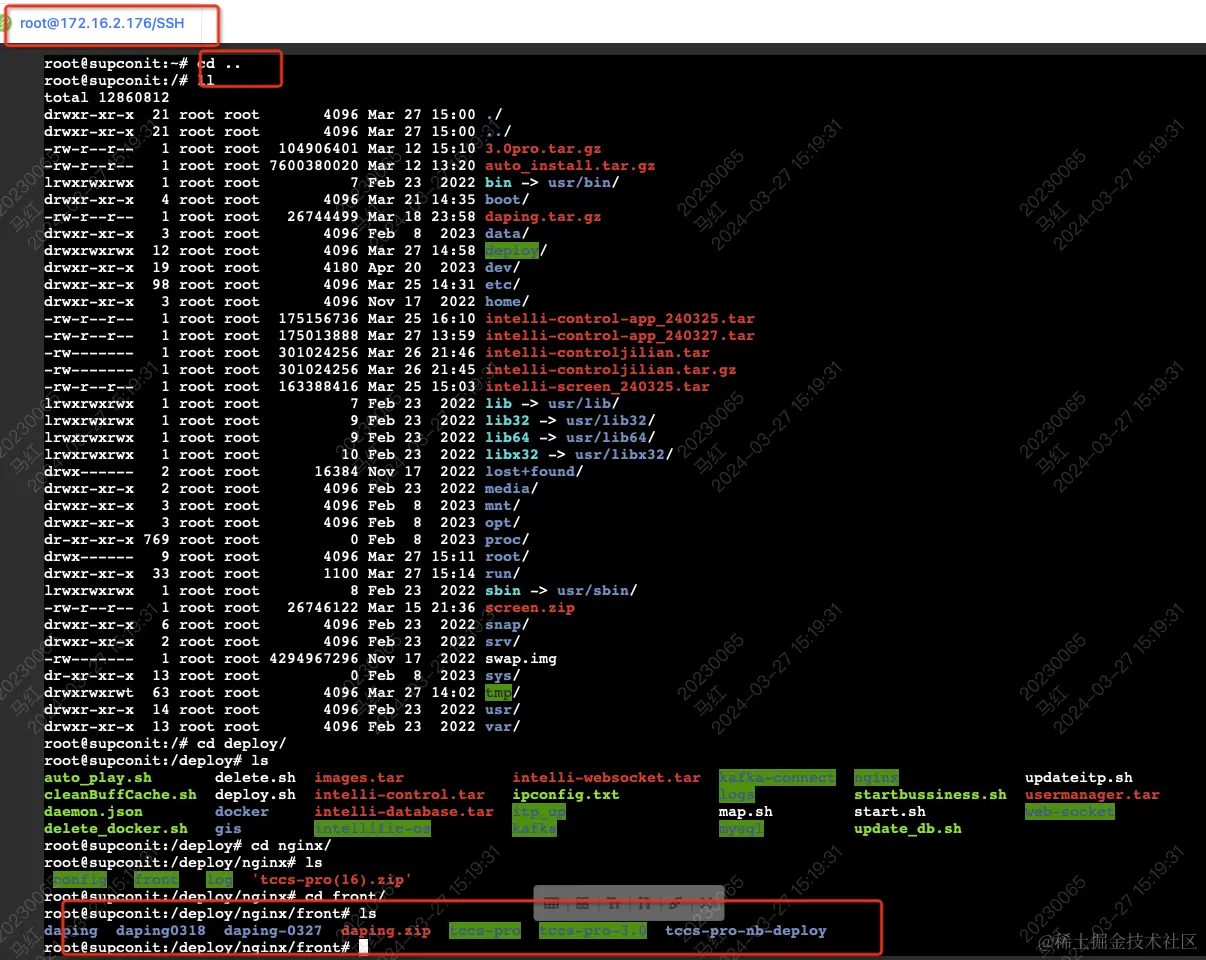Click the 'total 12860812' line
Viewport: 1206px width, 960px height.
(x=107, y=97)
